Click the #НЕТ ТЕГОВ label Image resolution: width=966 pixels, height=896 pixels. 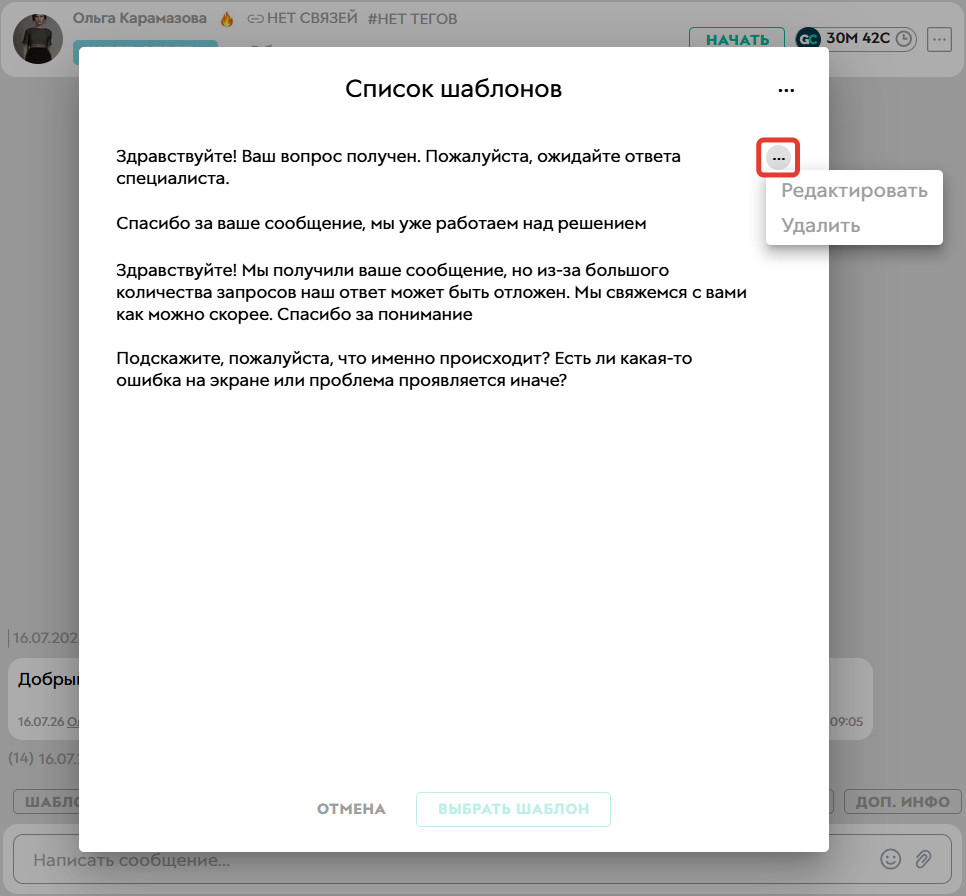412,19
